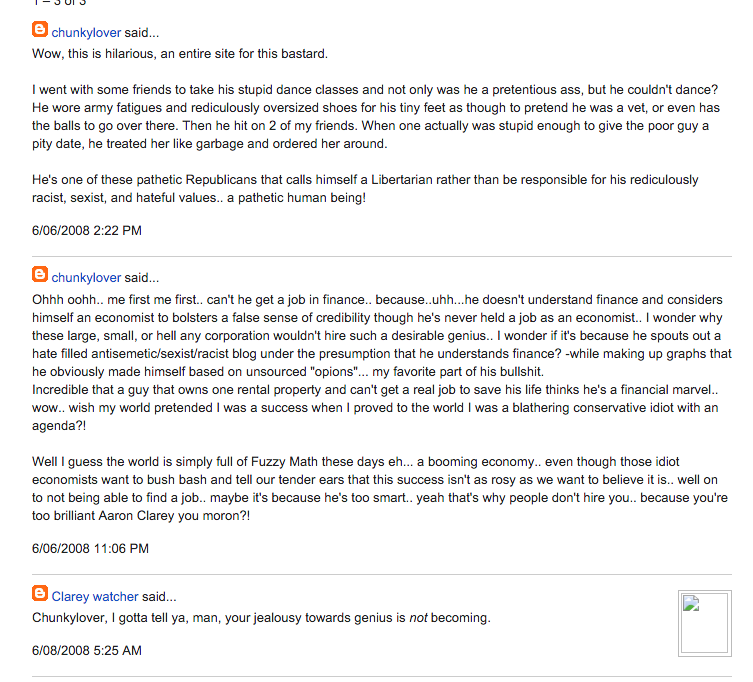Viewport: 753px width, 682px height.
Task: Click the italic word 'not' in last comment
Action: point(418,618)
